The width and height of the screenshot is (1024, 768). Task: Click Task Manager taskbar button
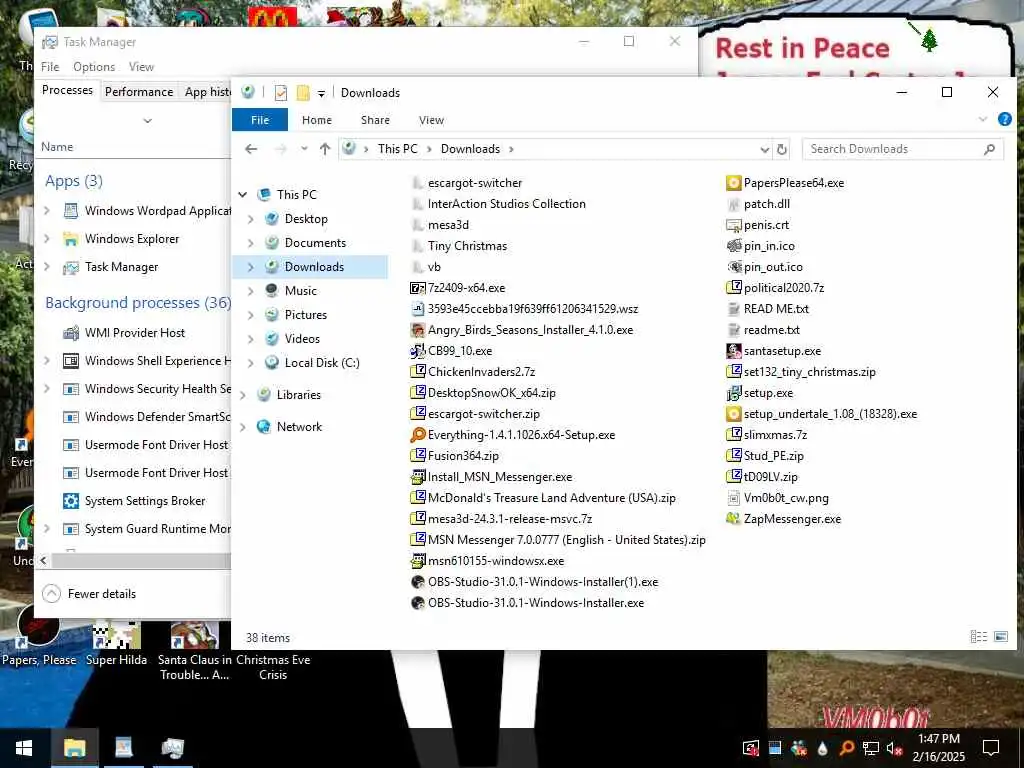[x=172, y=748]
